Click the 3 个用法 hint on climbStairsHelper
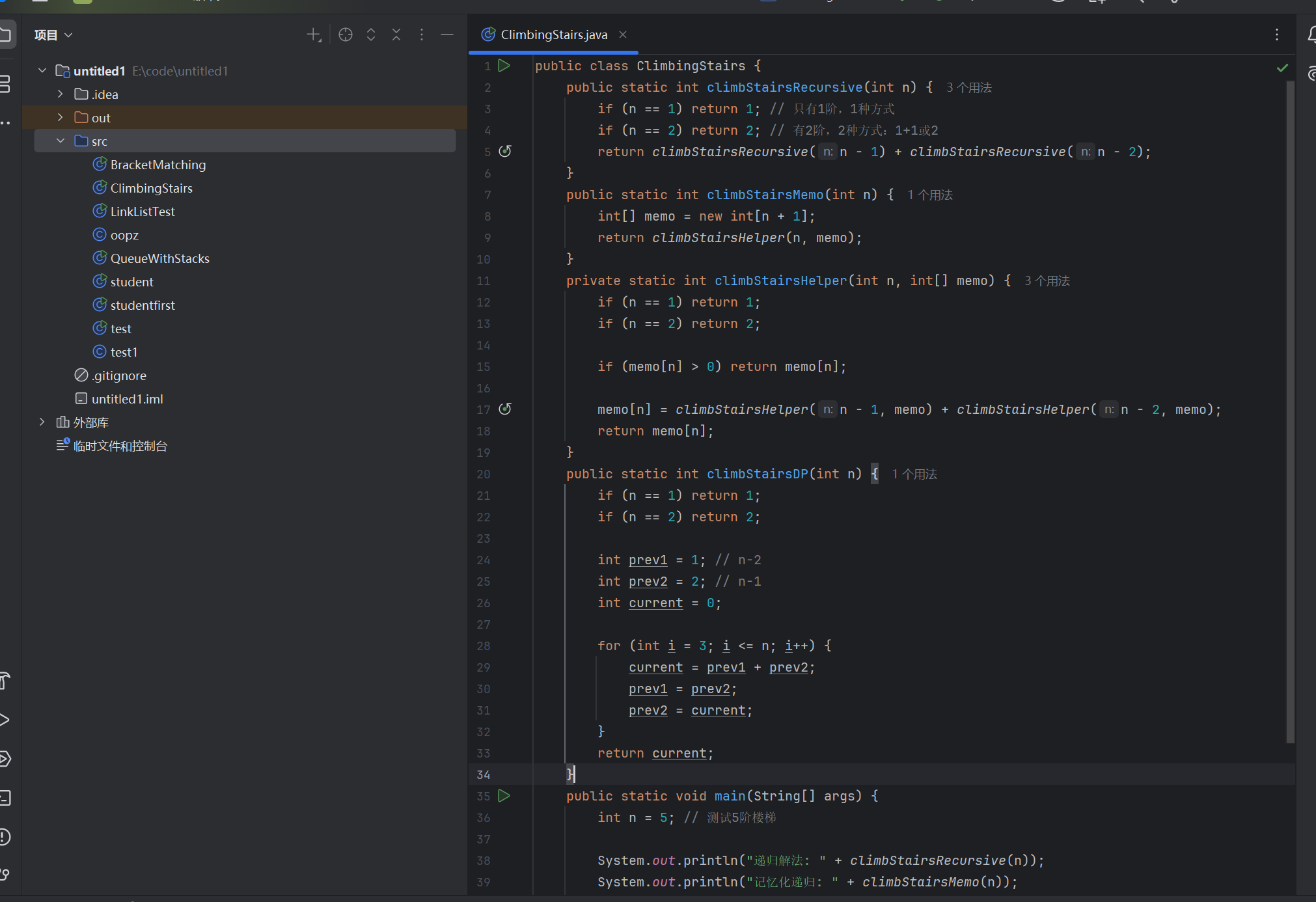Image resolution: width=1316 pixels, height=902 pixels. click(1047, 281)
